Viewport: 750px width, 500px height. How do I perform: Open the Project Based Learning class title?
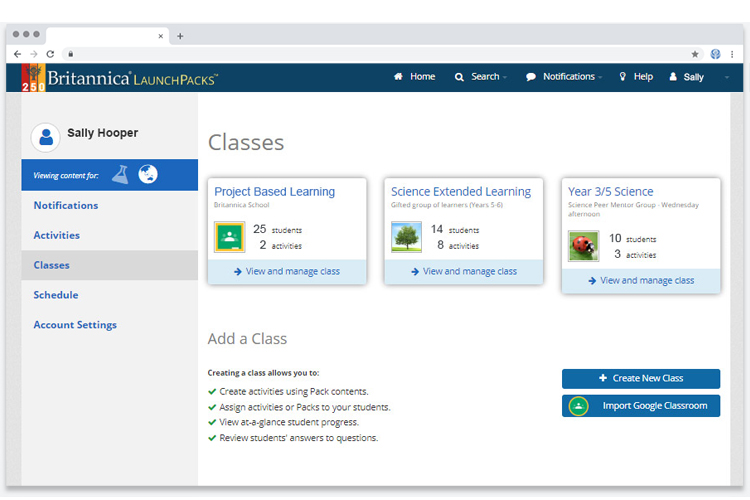click(275, 191)
